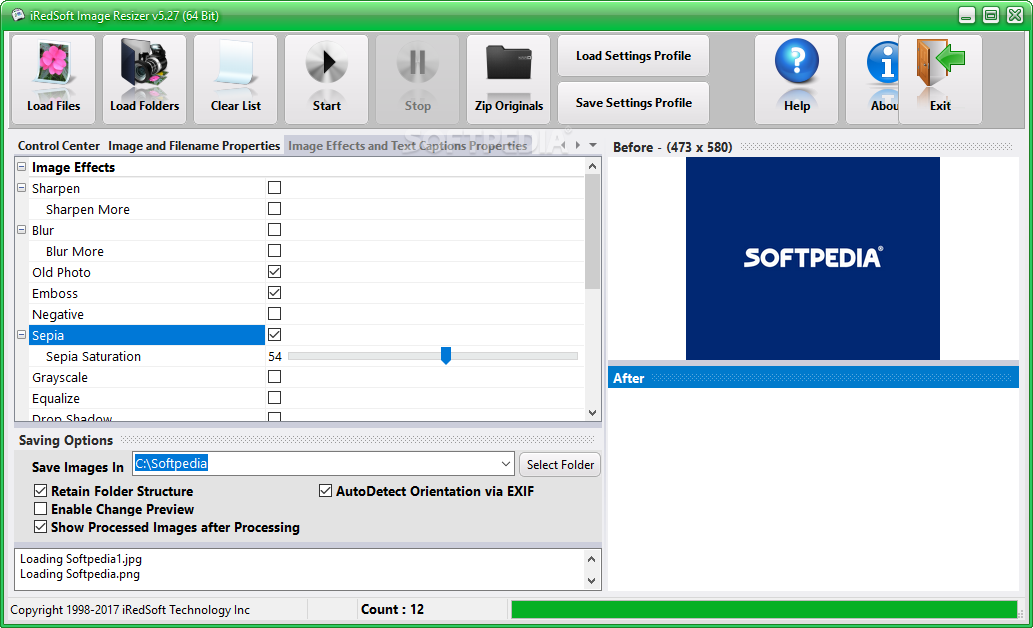Collapse the Image Effects group
The height and width of the screenshot is (628, 1033).
tap(22, 167)
